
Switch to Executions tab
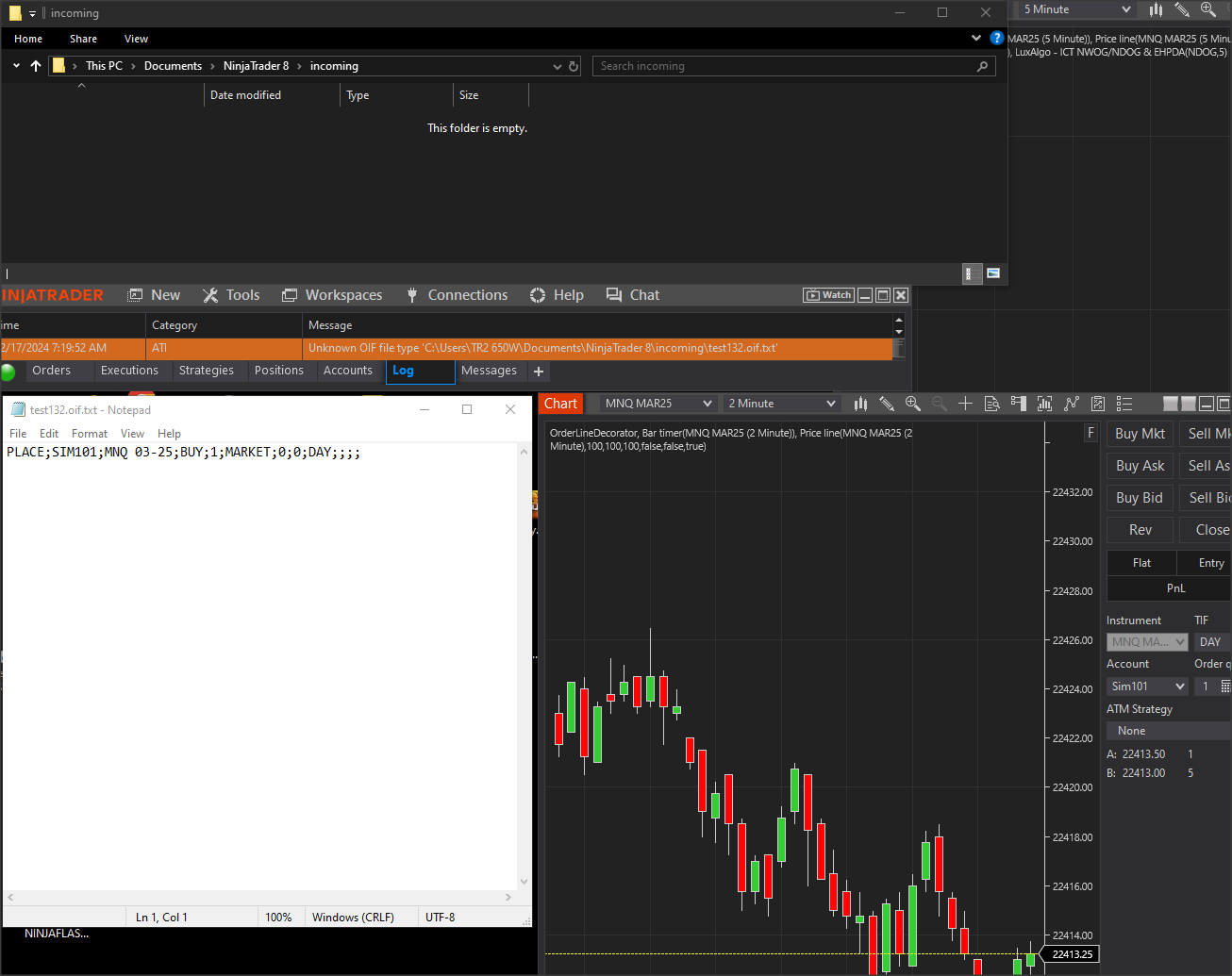pos(129,371)
